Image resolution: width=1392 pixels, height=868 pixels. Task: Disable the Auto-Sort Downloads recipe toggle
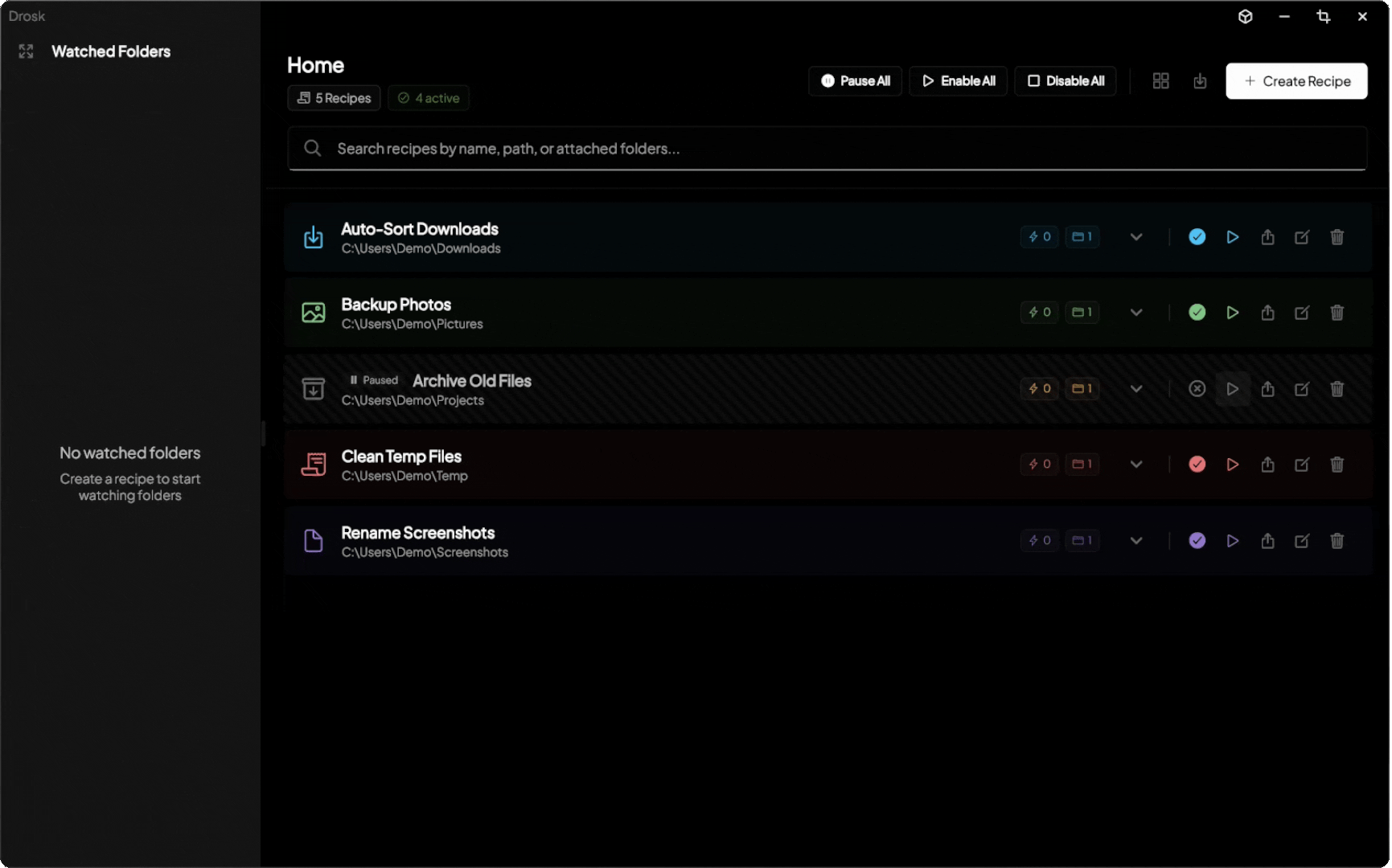pyautogui.click(x=1197, y=237)
